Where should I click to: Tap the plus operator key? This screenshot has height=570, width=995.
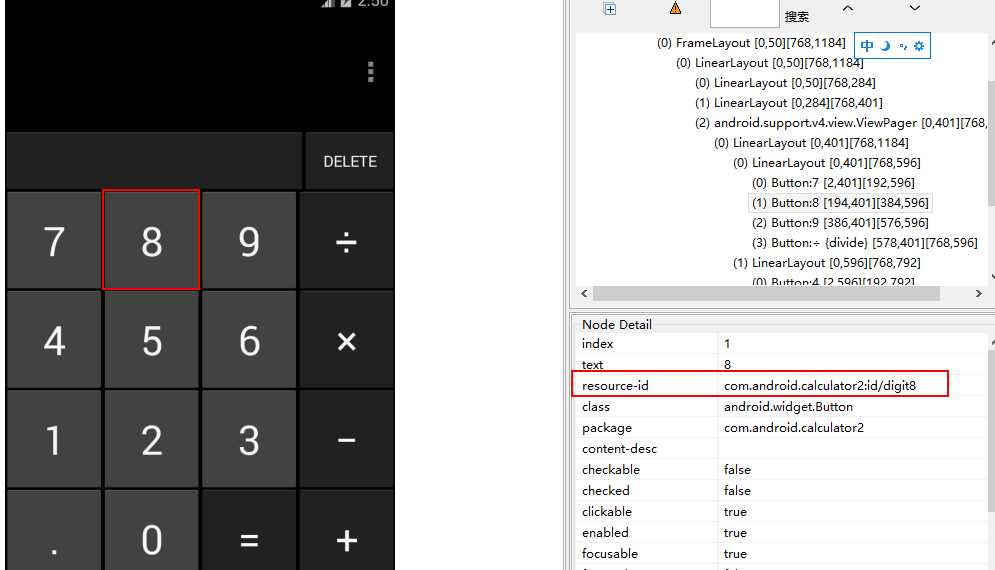(x=346, y=540)
